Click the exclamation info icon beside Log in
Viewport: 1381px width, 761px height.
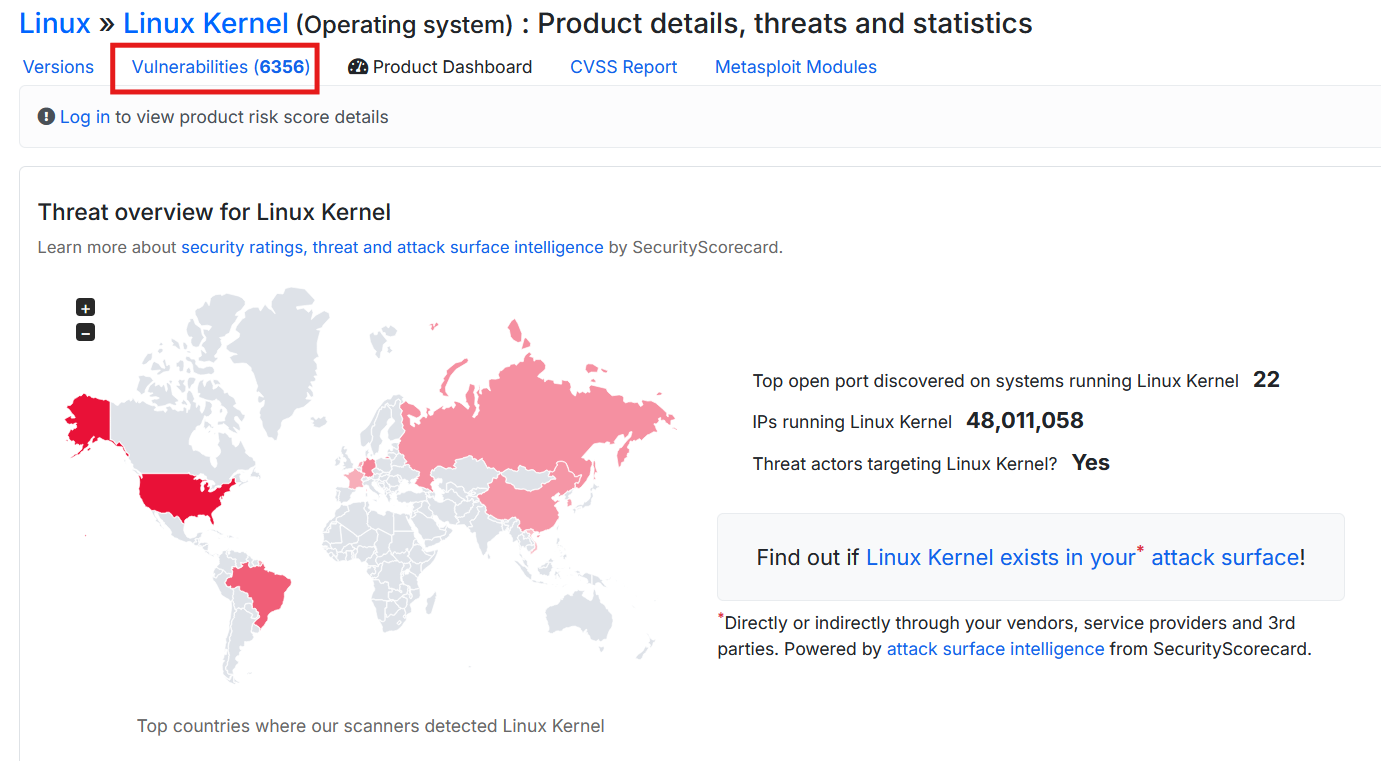(x=46, y=117)
